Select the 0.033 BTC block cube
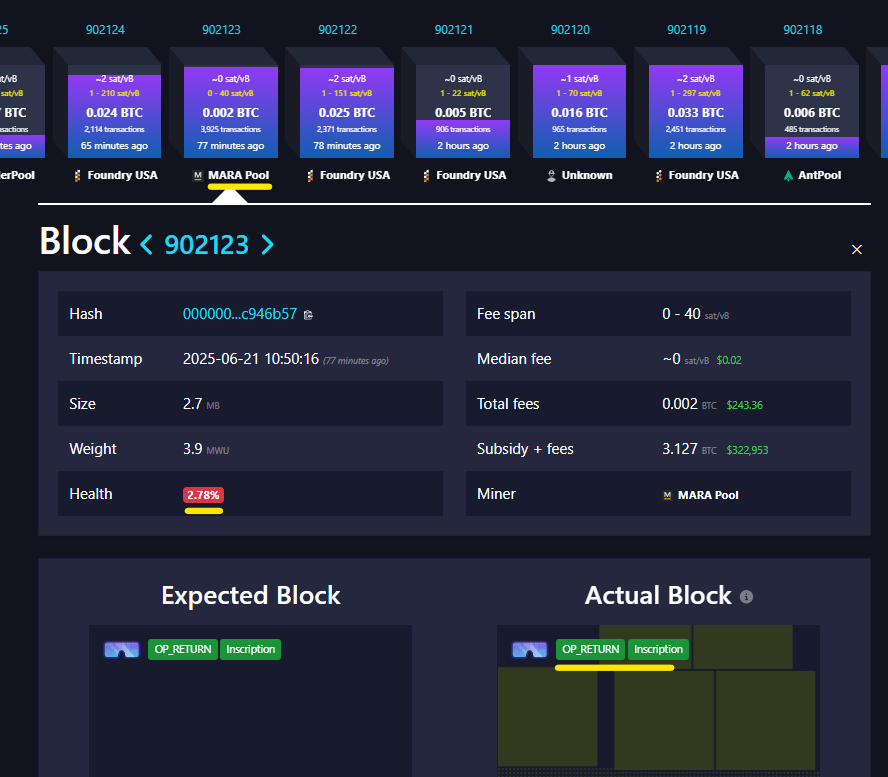888x777 pixels. click(695, 112)
